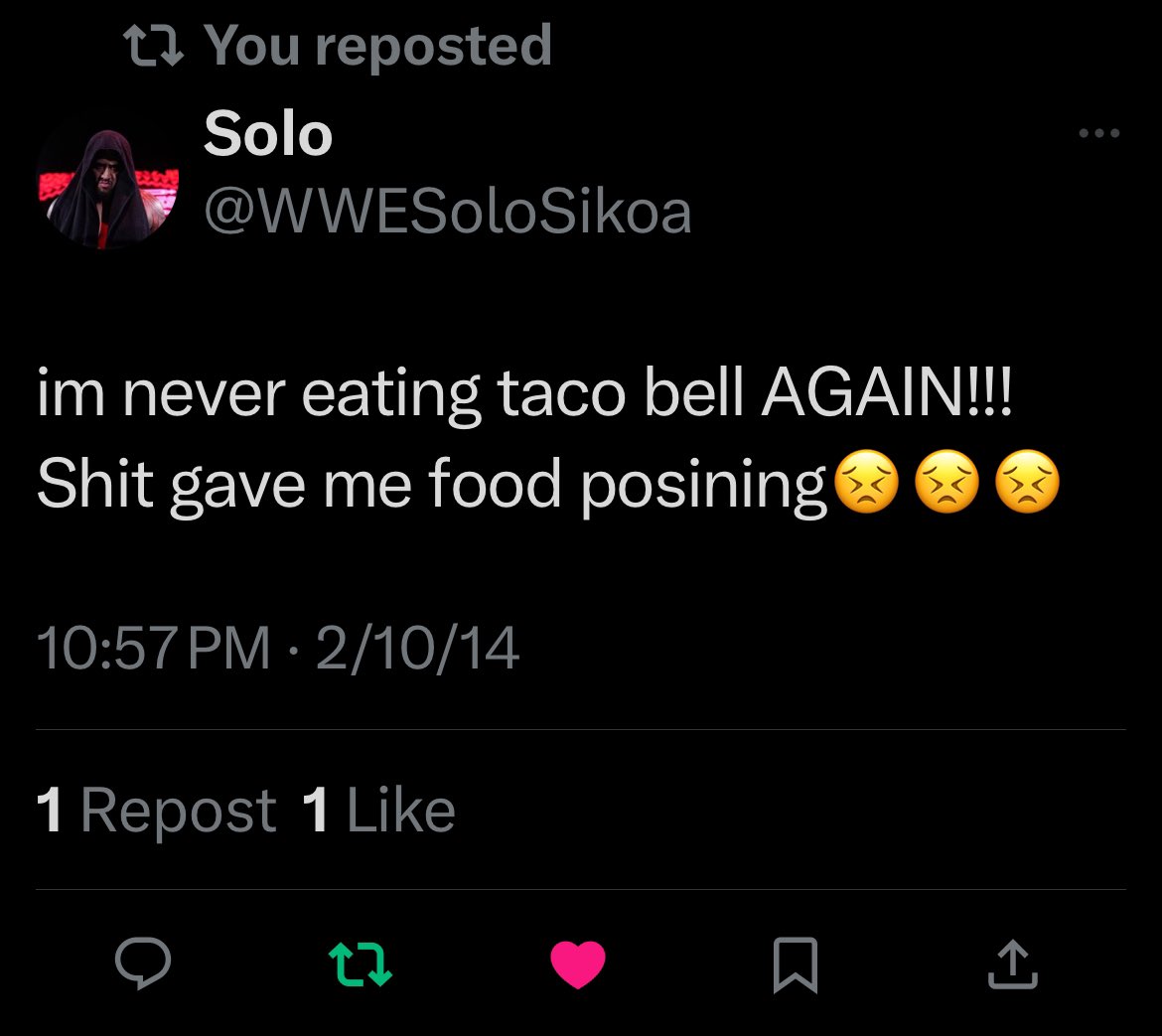Open the Solo display name profile
The image size is (1162, 1036).
click(267, 134)
